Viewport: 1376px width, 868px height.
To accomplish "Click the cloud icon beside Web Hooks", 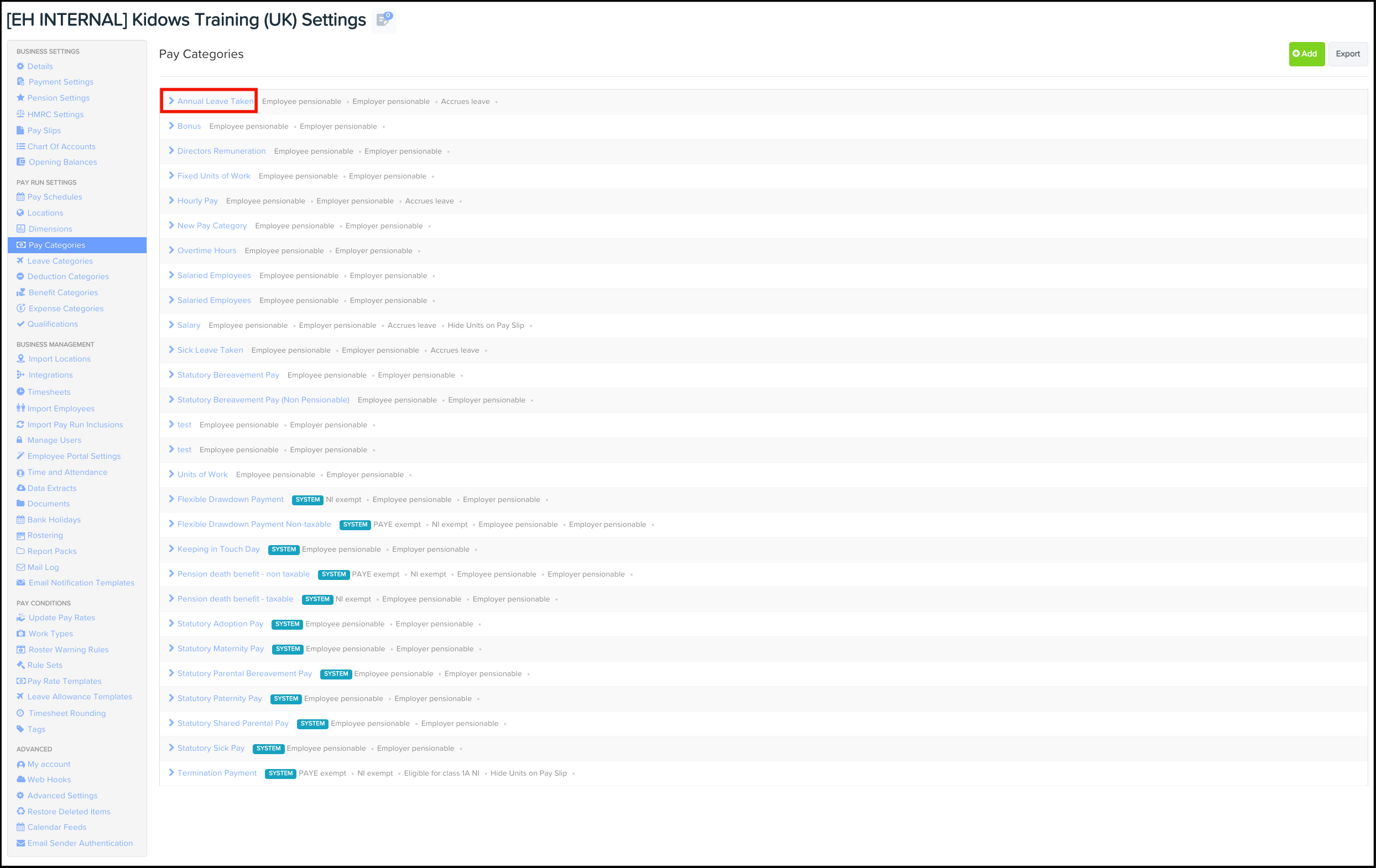I will [20, 780].
